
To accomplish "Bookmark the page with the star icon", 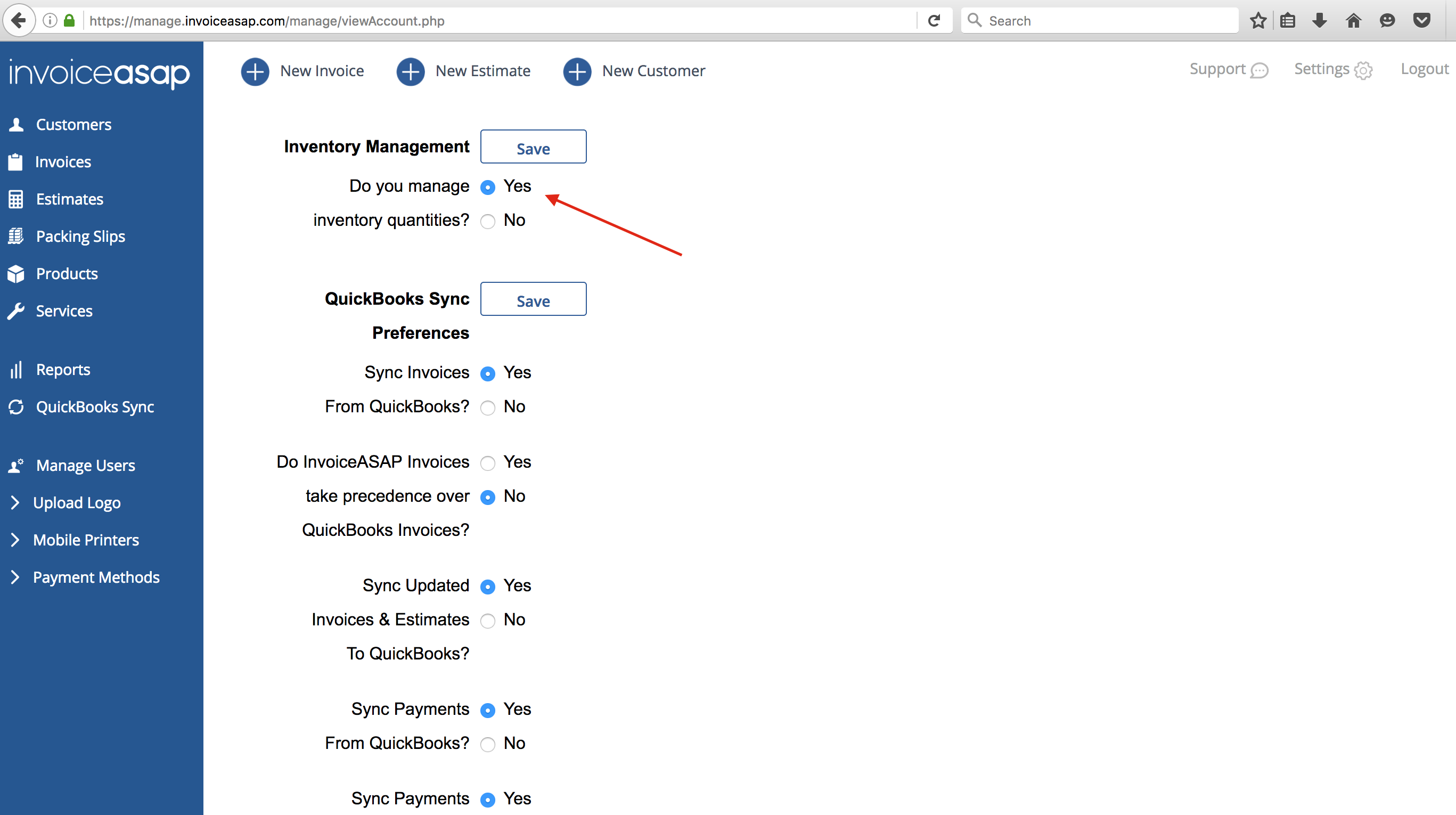I will click(1258, 21).
